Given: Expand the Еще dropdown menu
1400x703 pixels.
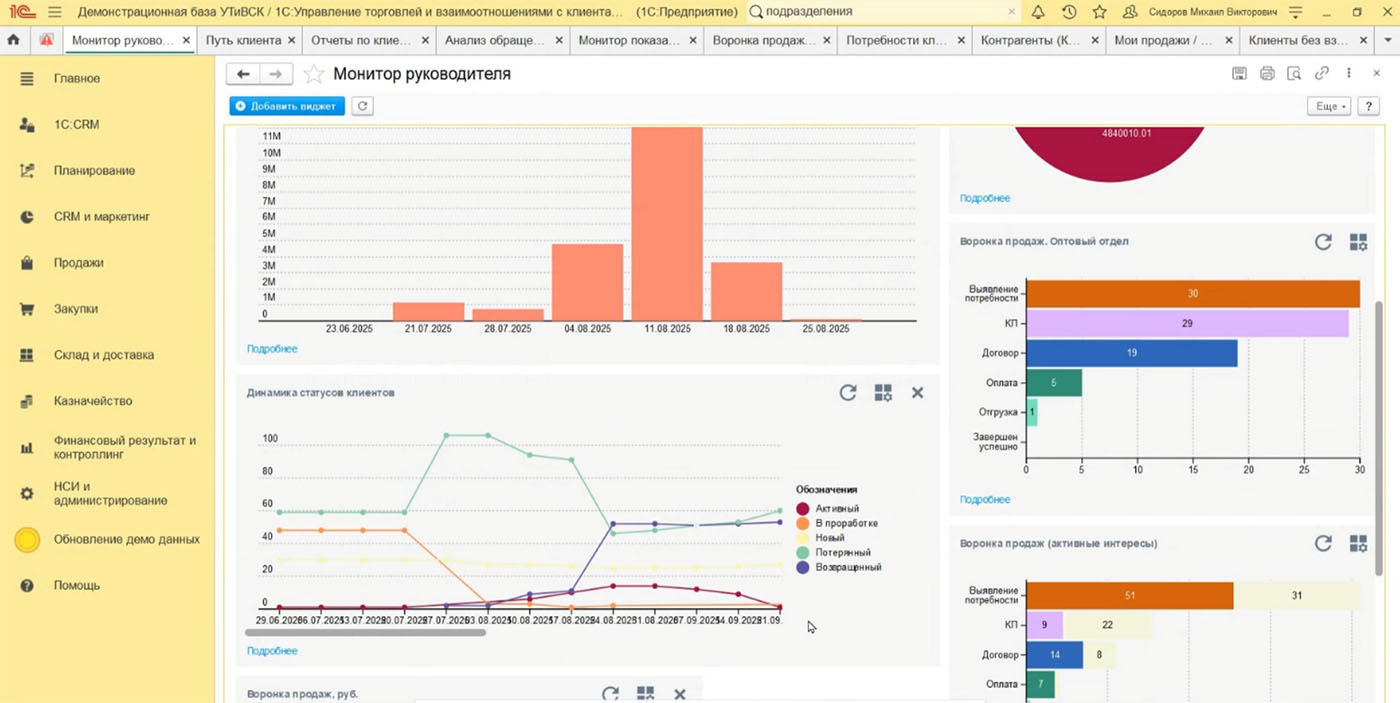Looking at the screenshot, I should pos(1330,106).
